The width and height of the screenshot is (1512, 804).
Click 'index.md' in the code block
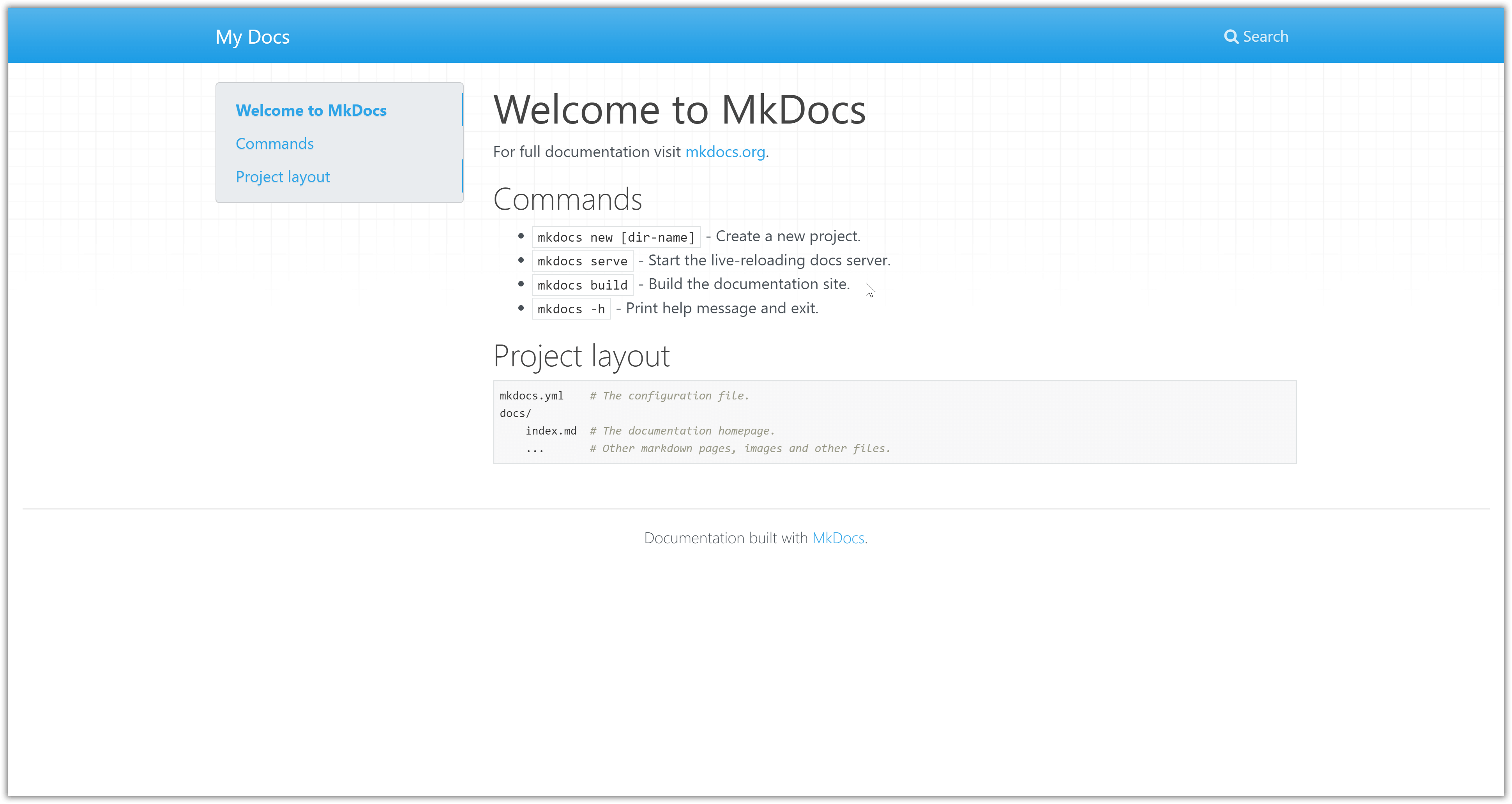click(x=551, y=431)
